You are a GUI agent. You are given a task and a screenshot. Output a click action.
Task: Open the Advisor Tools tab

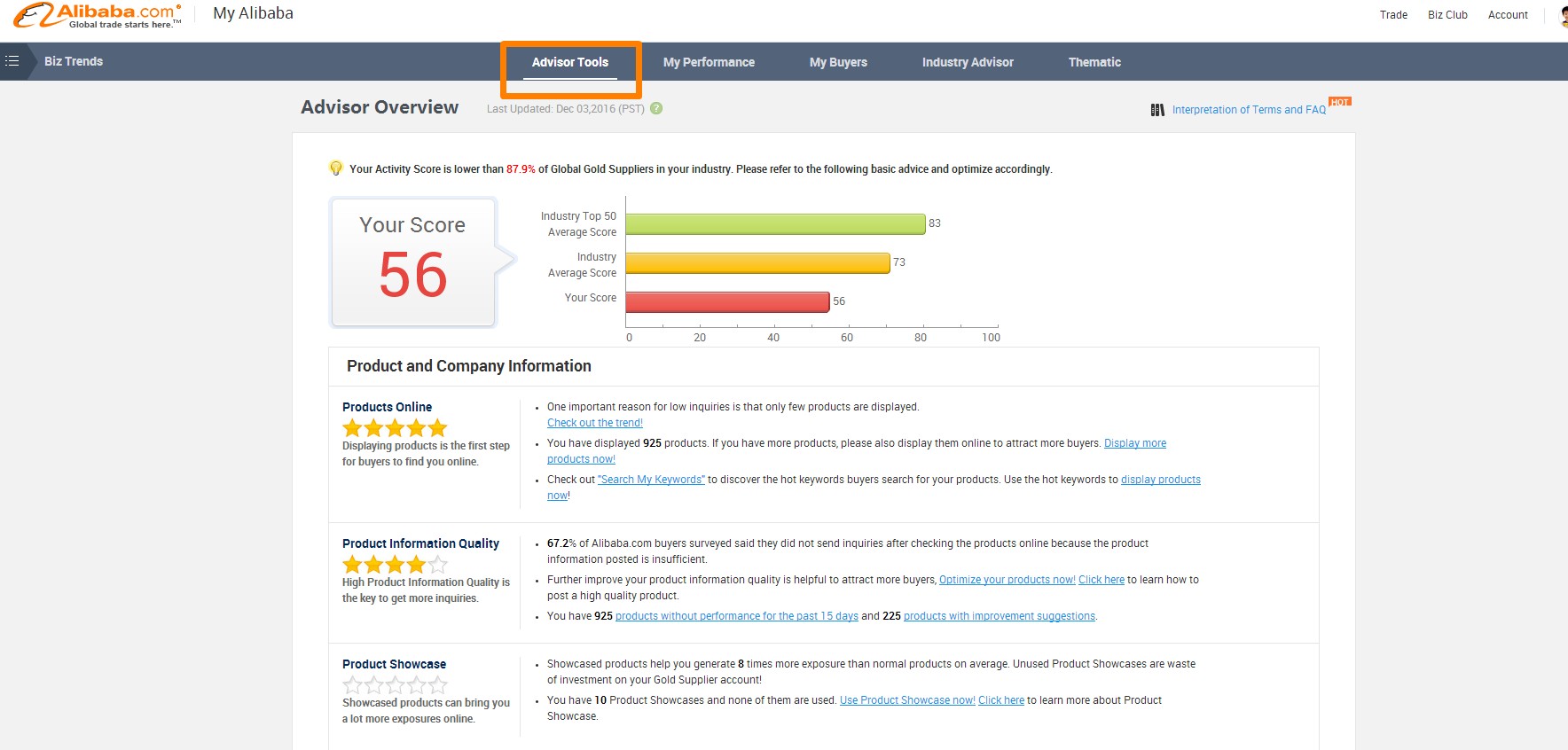(x=570, y=62)
